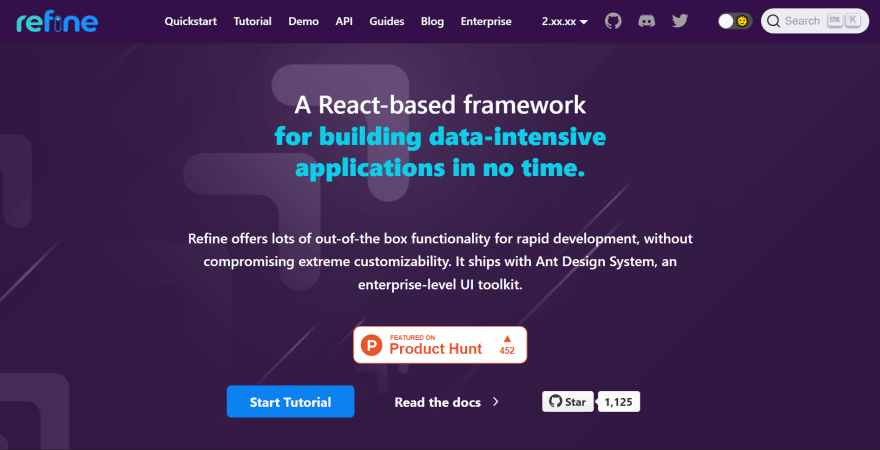Open the Twitter bird icon
The height and width of the screenshot is (450, 880).
tap(680, 21)
